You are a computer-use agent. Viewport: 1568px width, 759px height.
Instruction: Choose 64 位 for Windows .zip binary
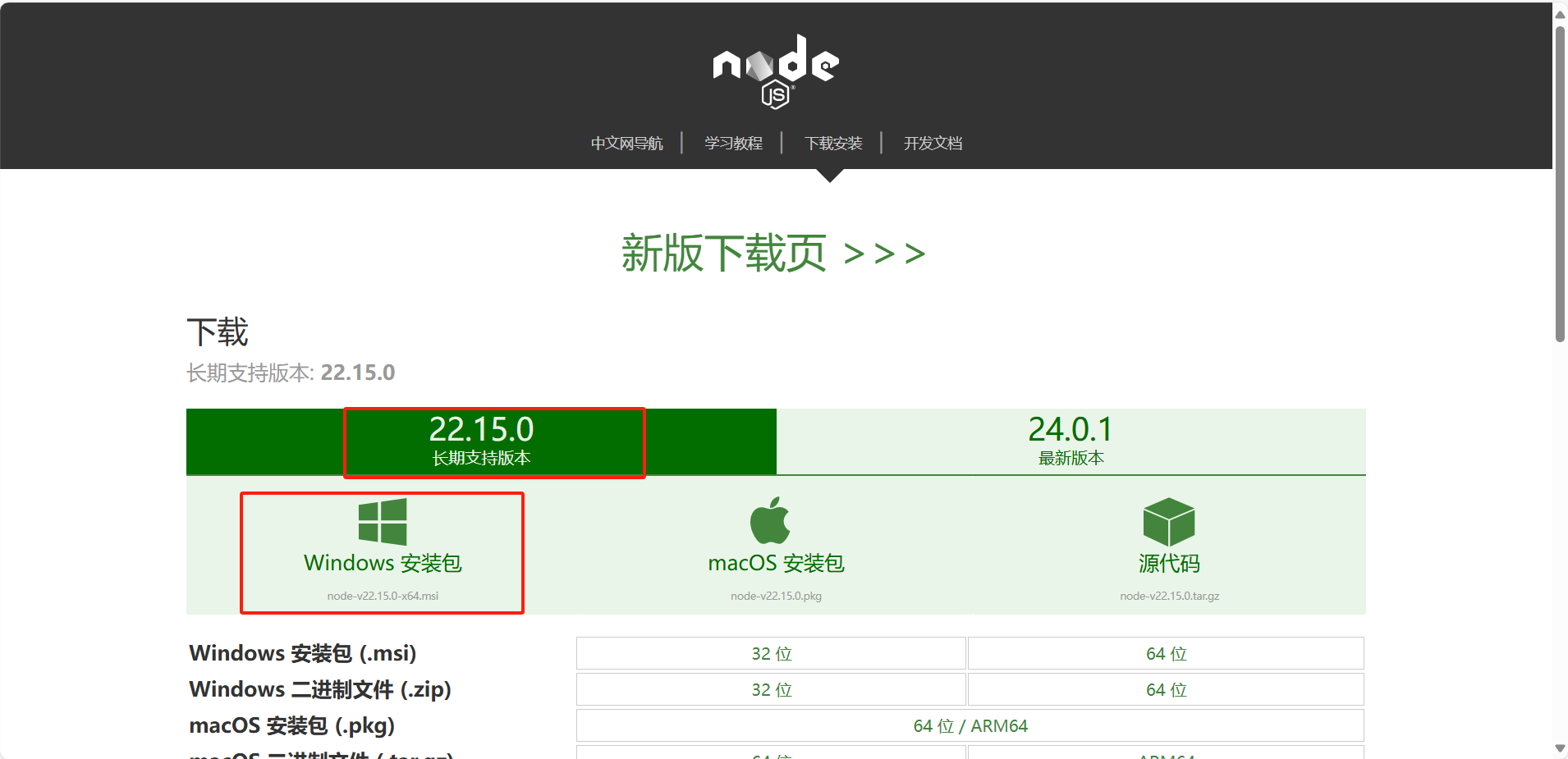click(x=1166, y=689)
